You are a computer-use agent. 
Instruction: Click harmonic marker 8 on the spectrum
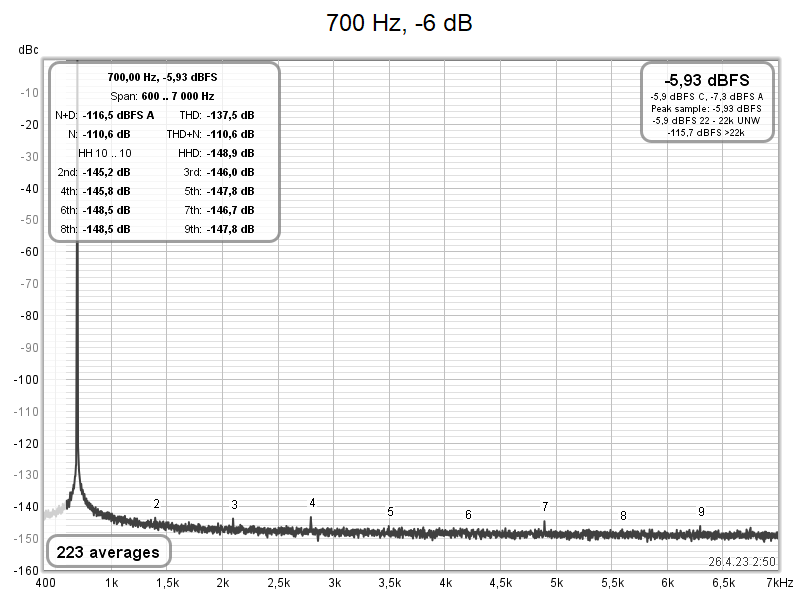[623, 516]
